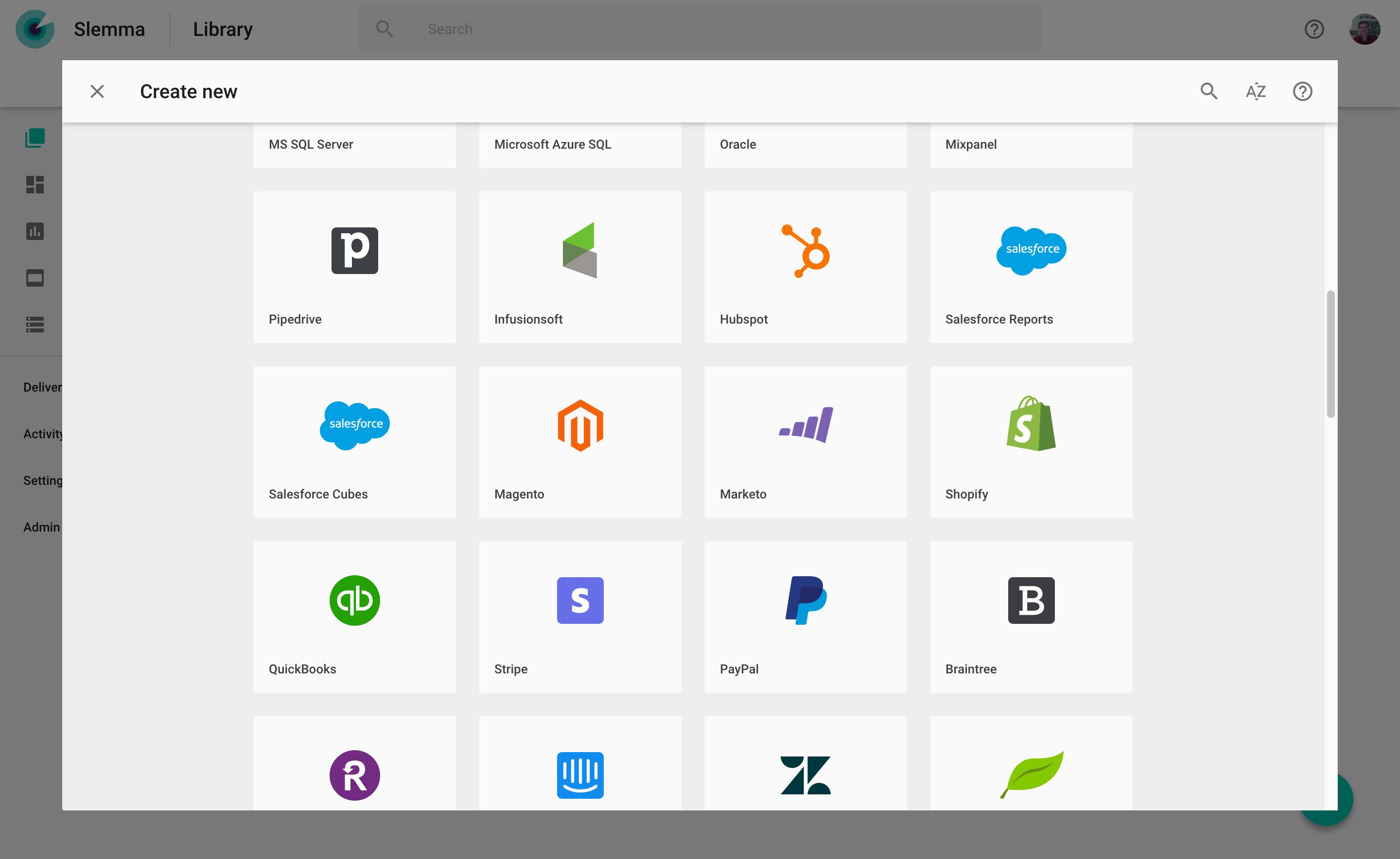
Task: Select the Zendesk logo tile
Action: pos(805,763)
